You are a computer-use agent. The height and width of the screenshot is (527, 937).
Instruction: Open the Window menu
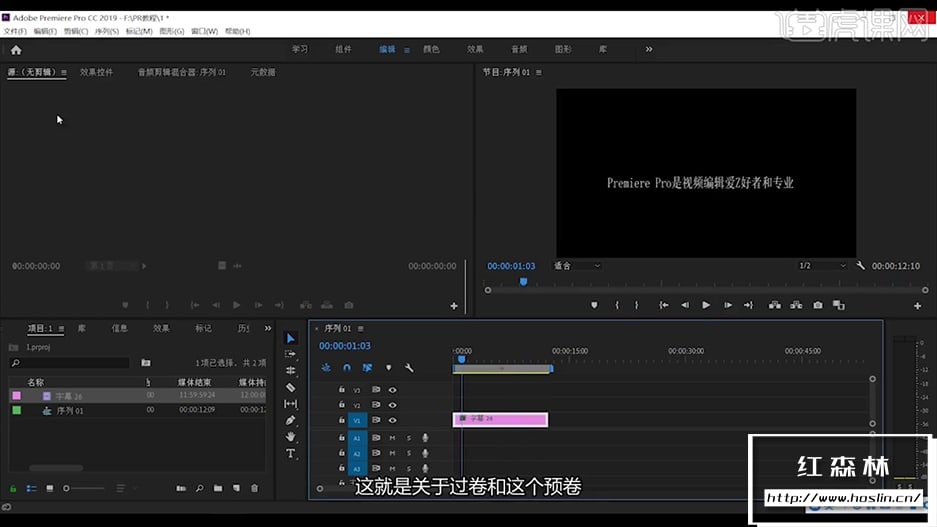point(204,31)
